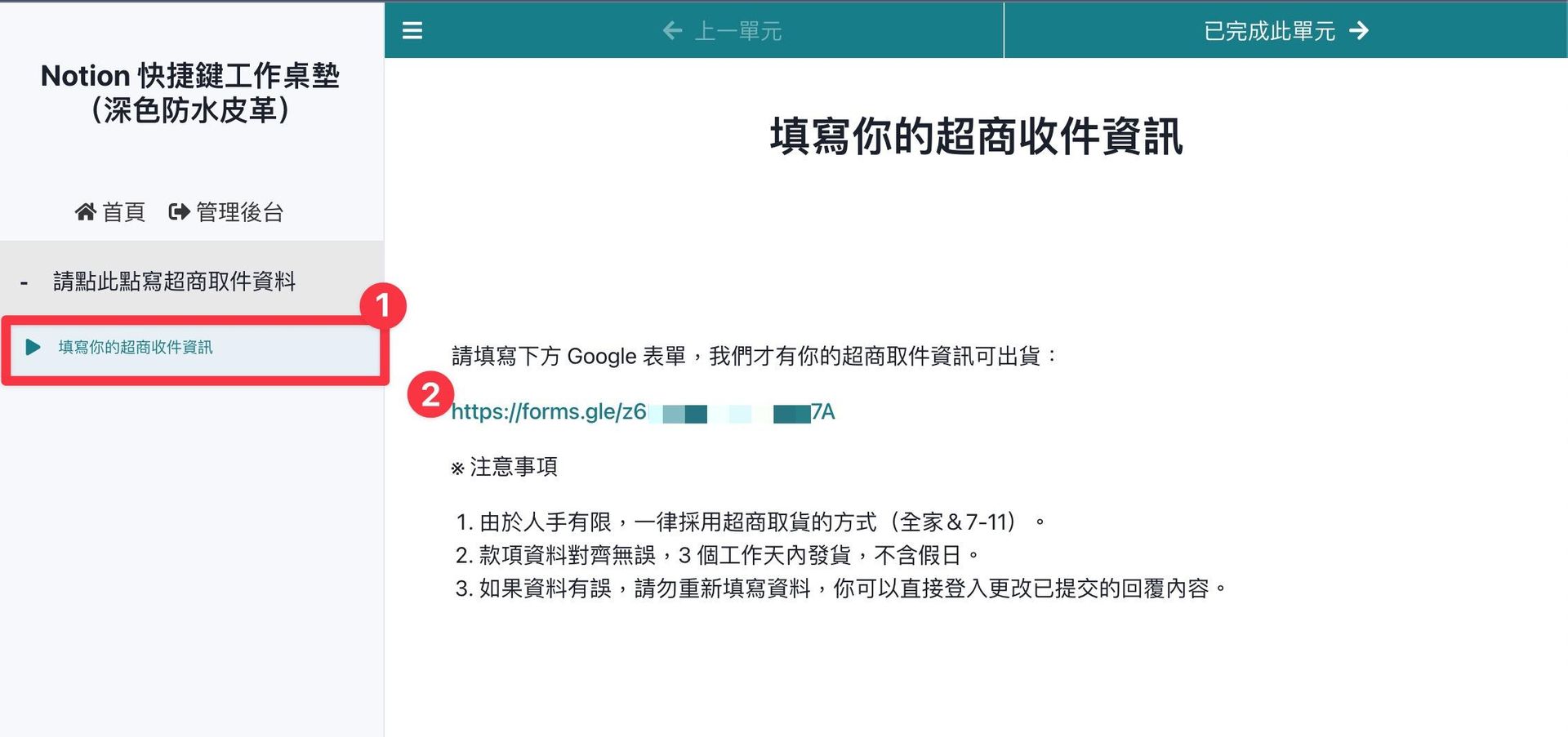Collapse the section using the dash toggle
Screen dimensions: 1568x737
[x=24, y=283]
